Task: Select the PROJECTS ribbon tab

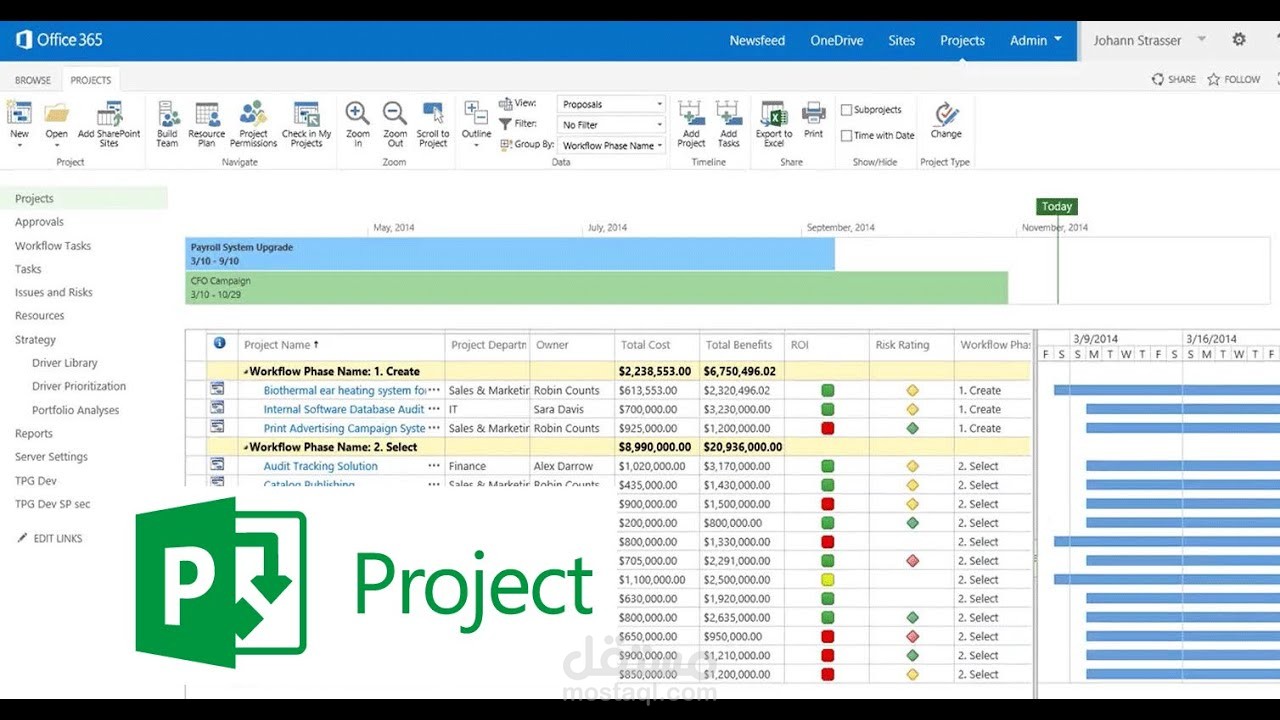Action: click(91, 80)
